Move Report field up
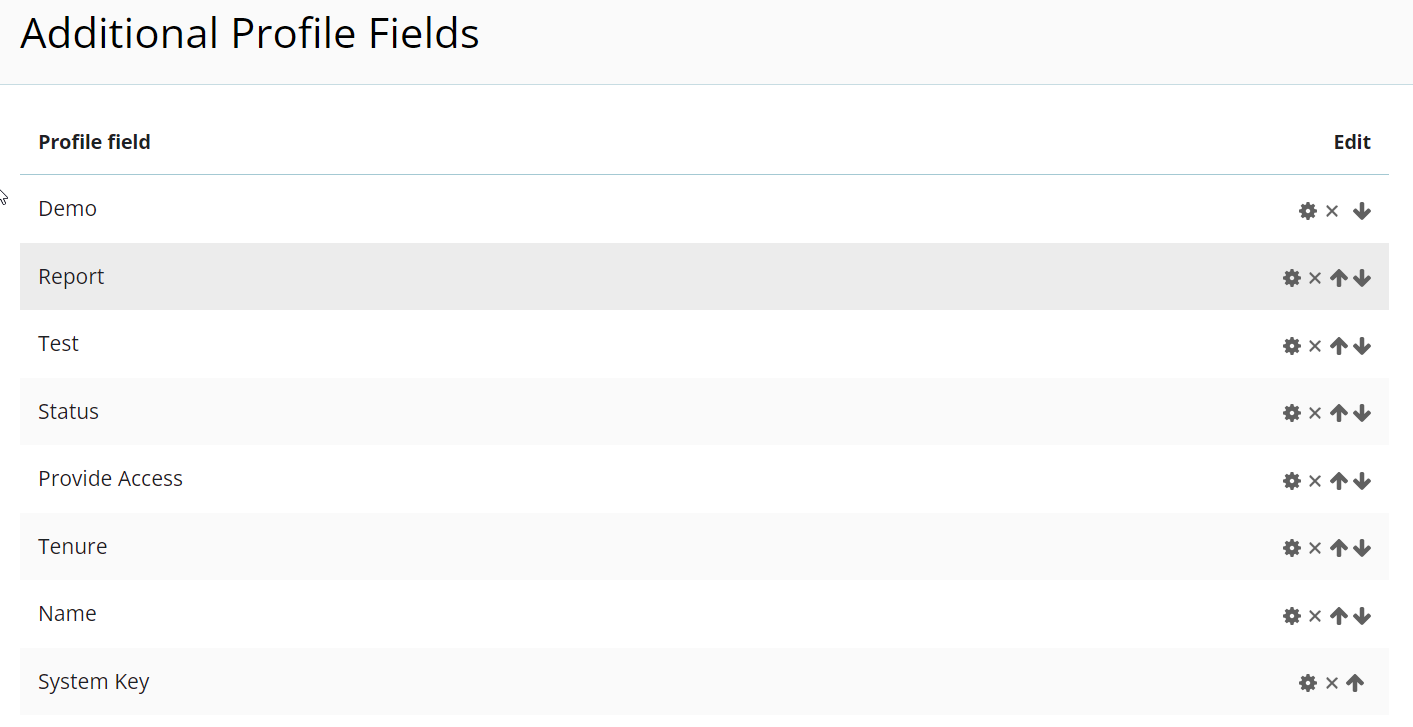 pos(1339,278)
